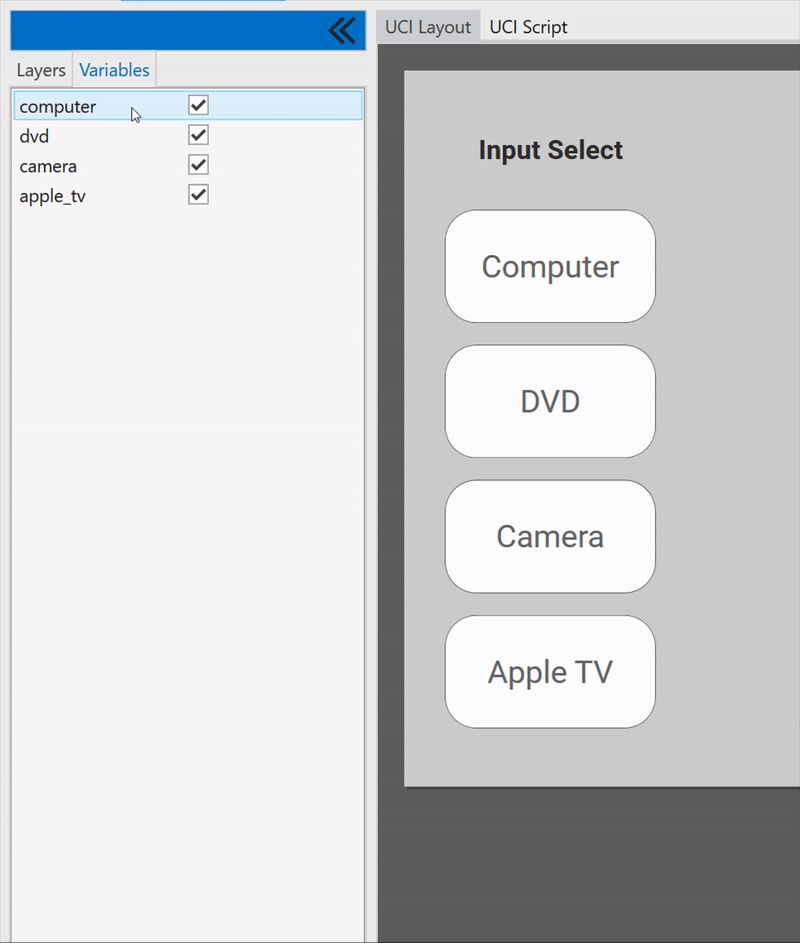Disable the camera variable checkbox
Viewport: 800px width, 943px height.
pos(198,165)
